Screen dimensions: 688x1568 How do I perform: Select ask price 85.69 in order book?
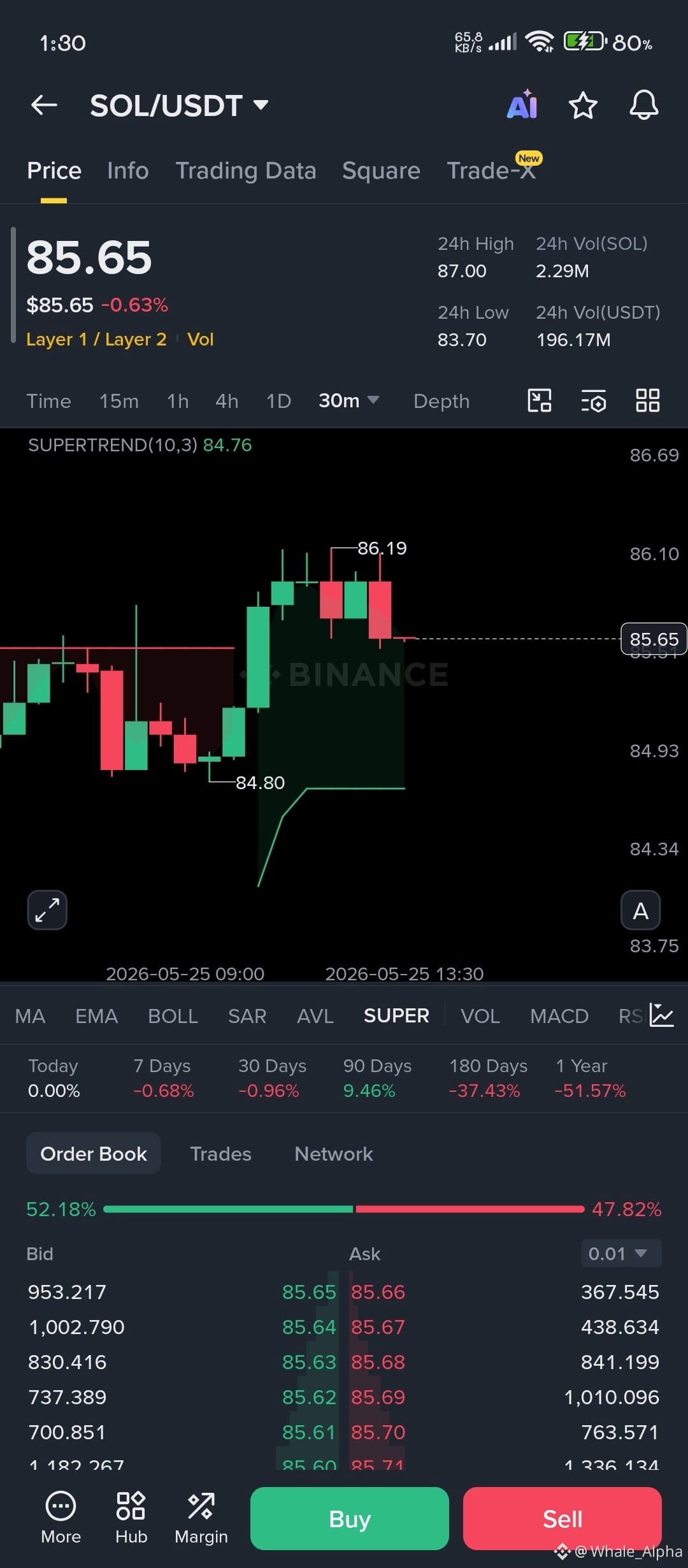click(378, 1397)
